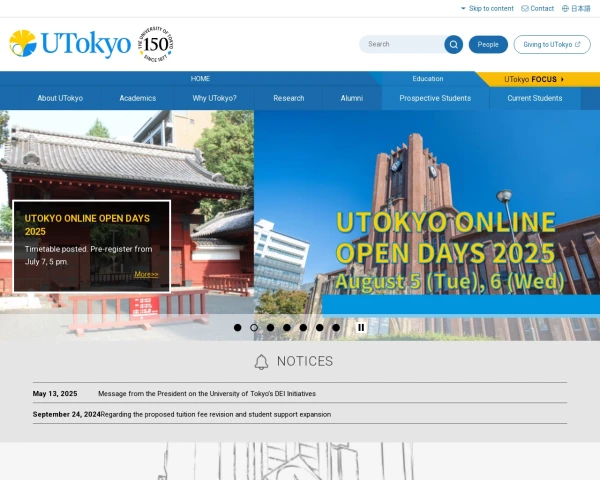Click the Skip to content link
Screen dimensions: 600x480
491,8
